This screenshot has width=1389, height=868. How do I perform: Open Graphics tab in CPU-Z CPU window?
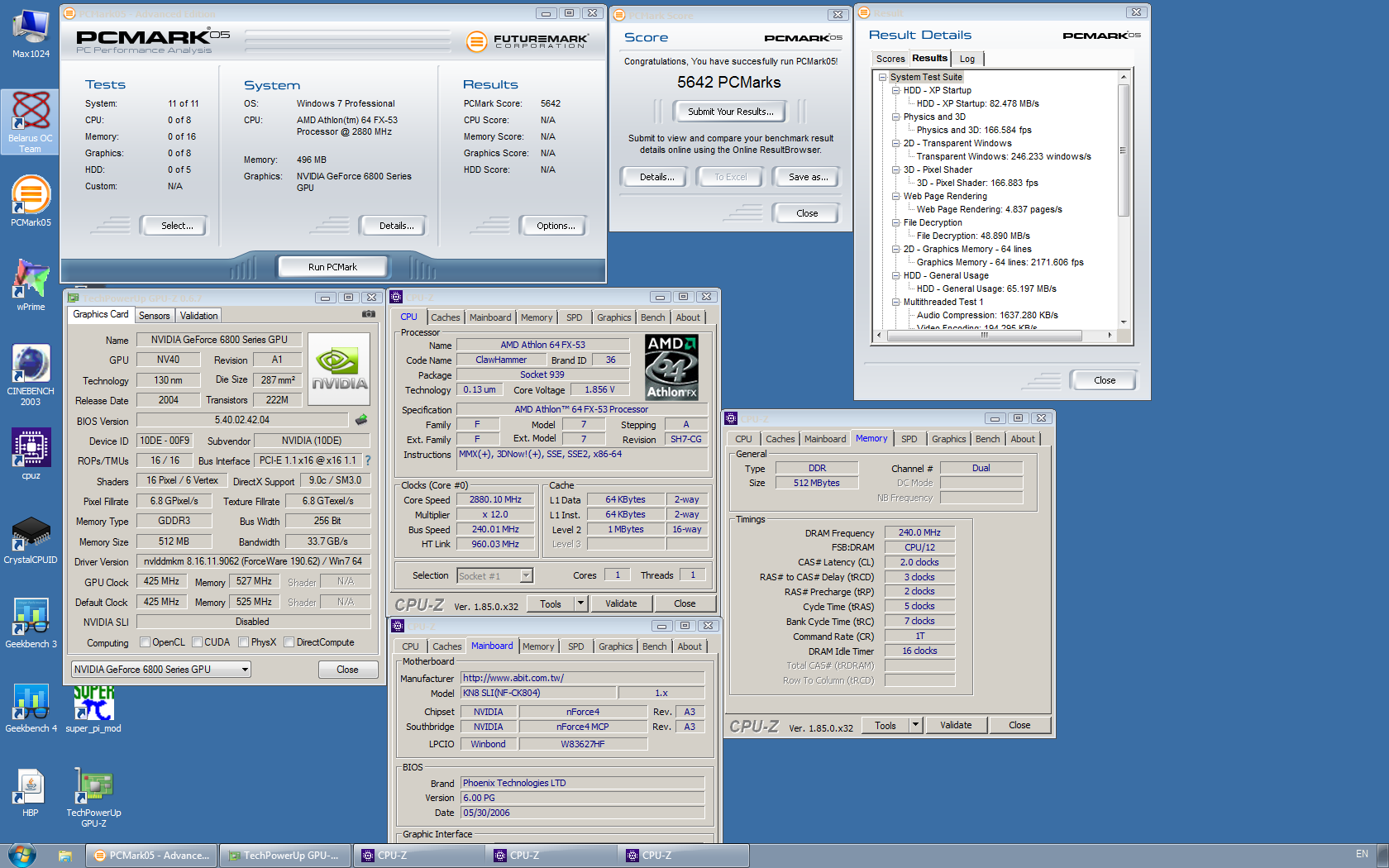613,317
